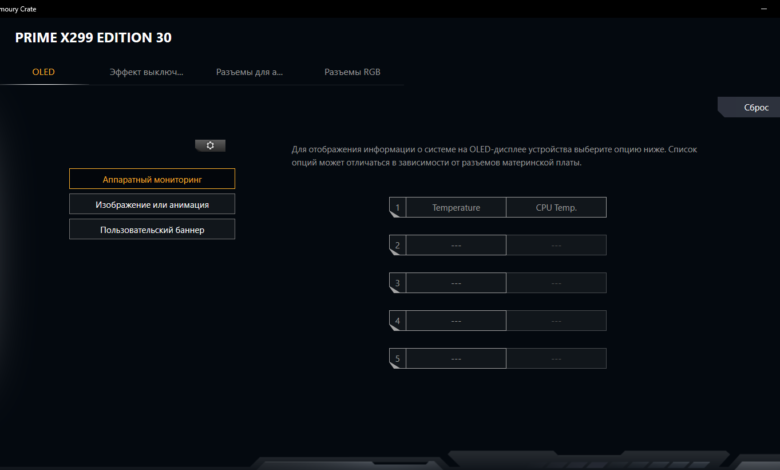Open the second dropdown in row 3
Screen dimensions: 780x470
coord(556,283)
